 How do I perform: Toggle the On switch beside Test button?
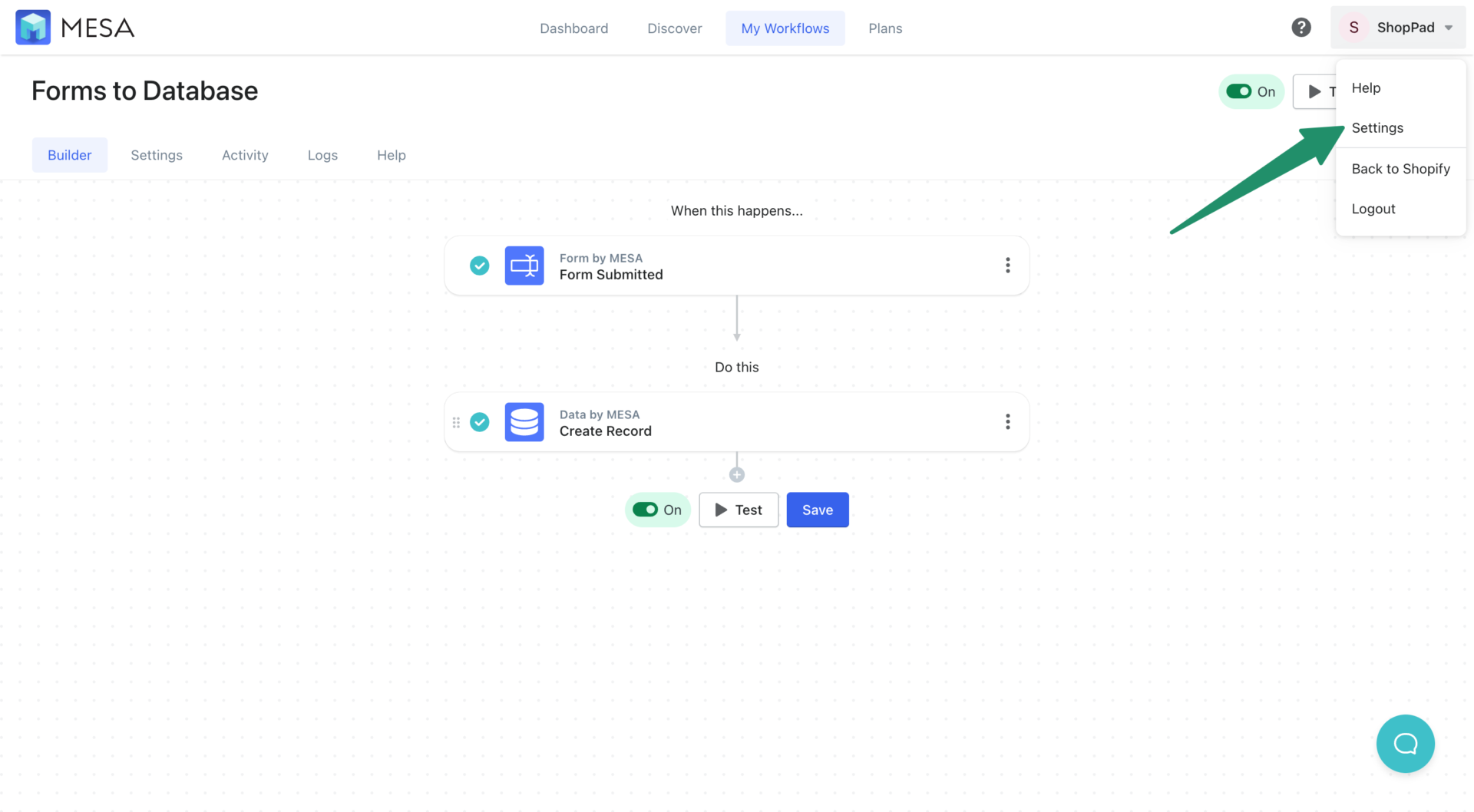point(646,510)
